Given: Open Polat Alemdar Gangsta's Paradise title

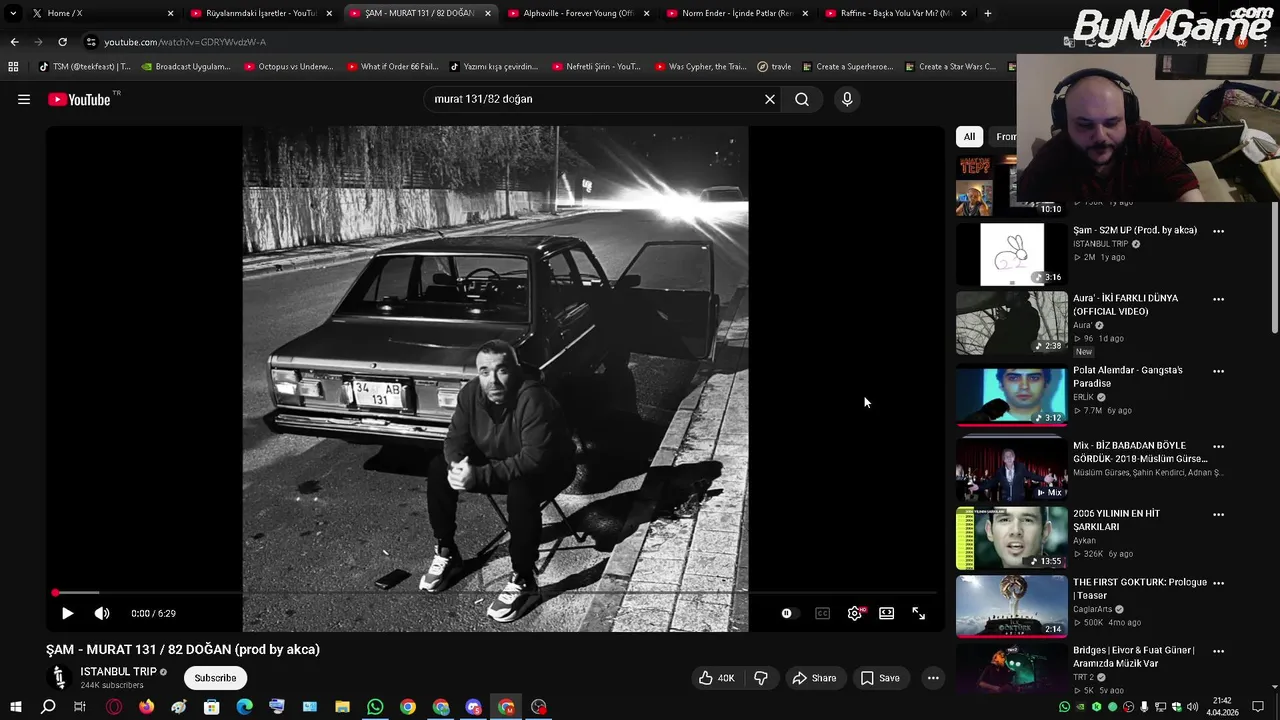Looking at the screenshot, I should pyautogui.click(x=1128, y=377).
